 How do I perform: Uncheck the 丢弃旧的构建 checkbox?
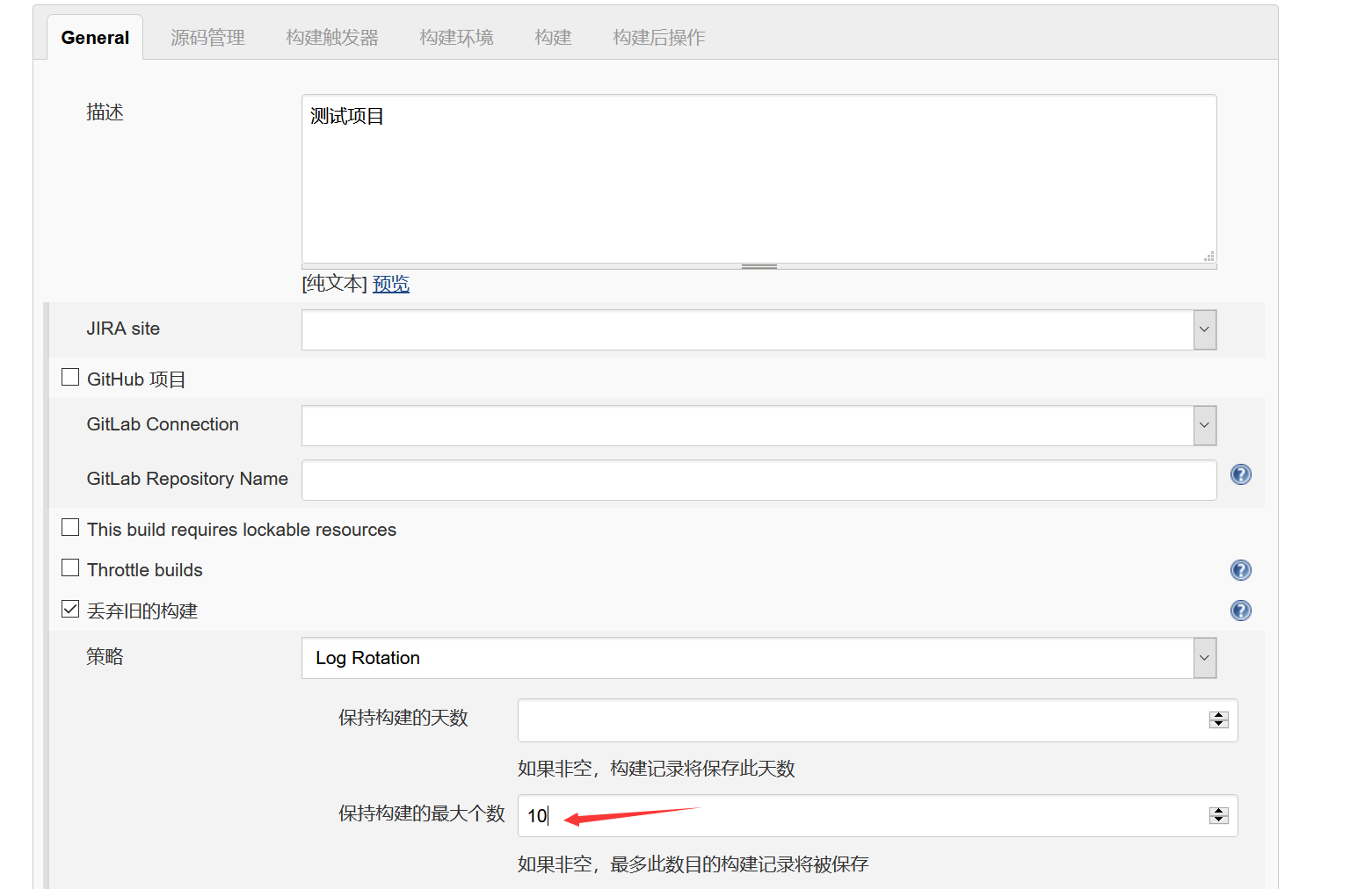click(x=70, y=609)
